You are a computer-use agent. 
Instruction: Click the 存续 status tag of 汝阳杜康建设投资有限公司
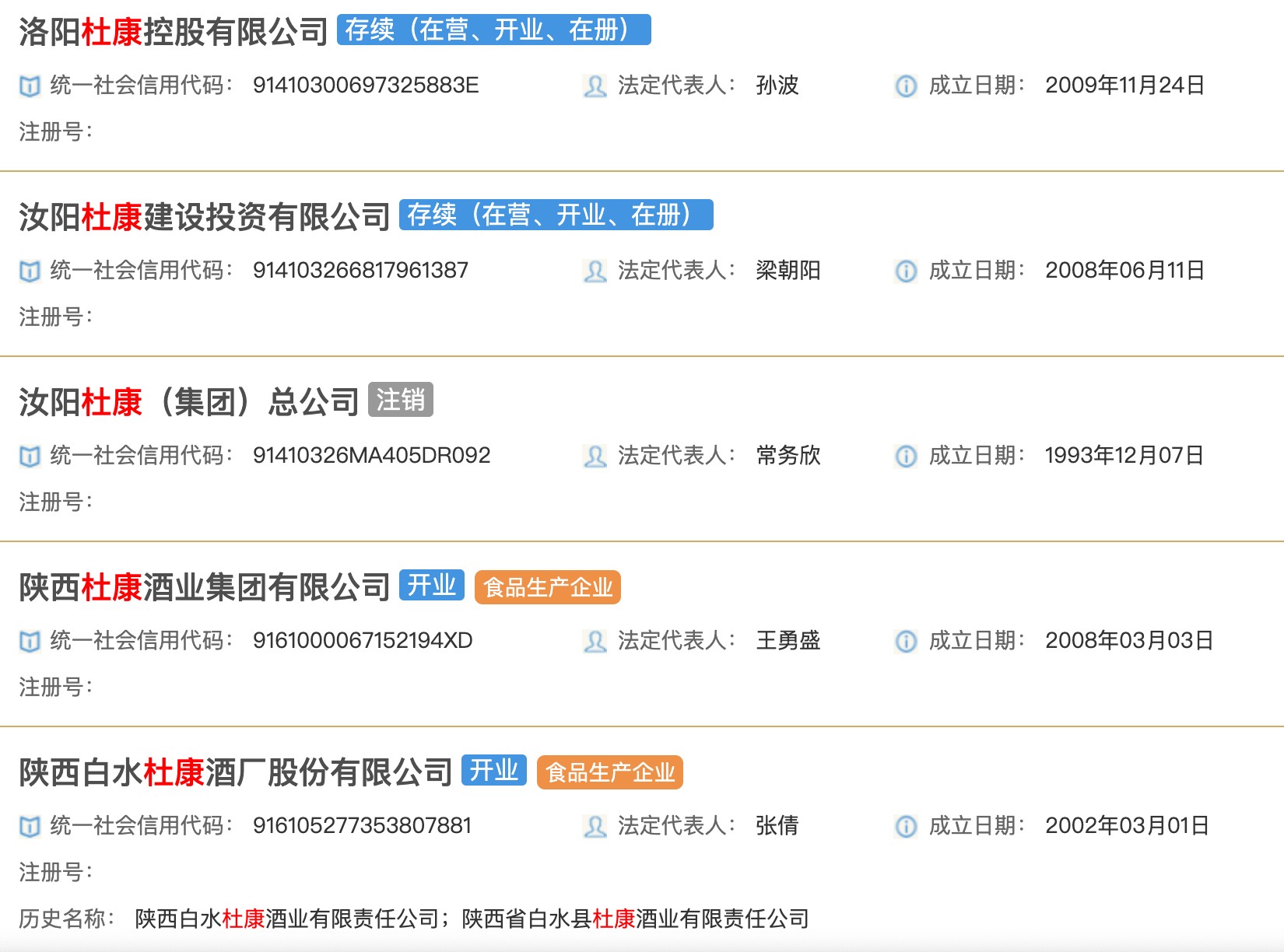pyautogui.click(x=556, y=215)
